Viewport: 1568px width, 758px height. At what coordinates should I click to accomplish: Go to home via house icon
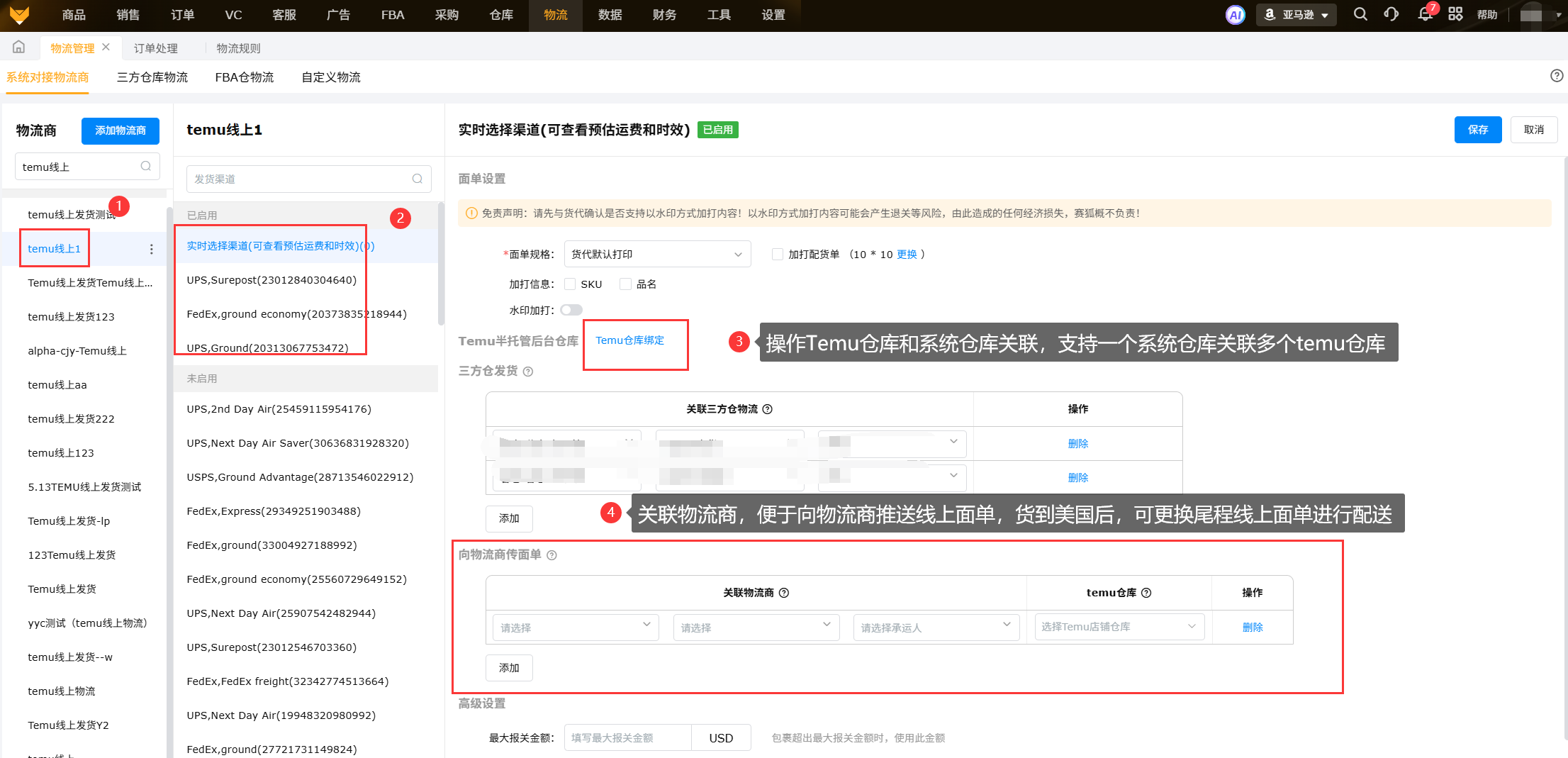(18, 48)
